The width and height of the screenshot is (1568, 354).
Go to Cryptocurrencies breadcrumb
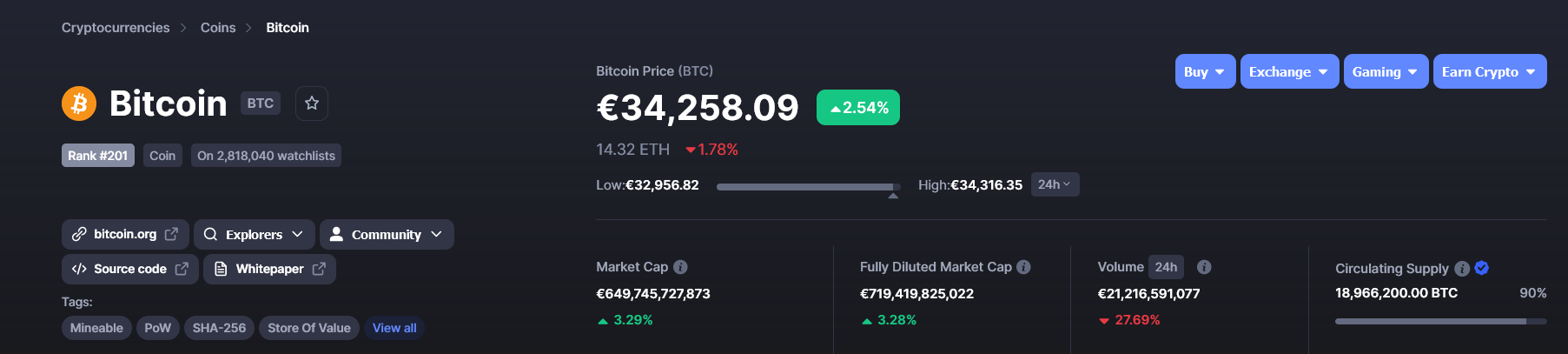click(x=116, y=28)
